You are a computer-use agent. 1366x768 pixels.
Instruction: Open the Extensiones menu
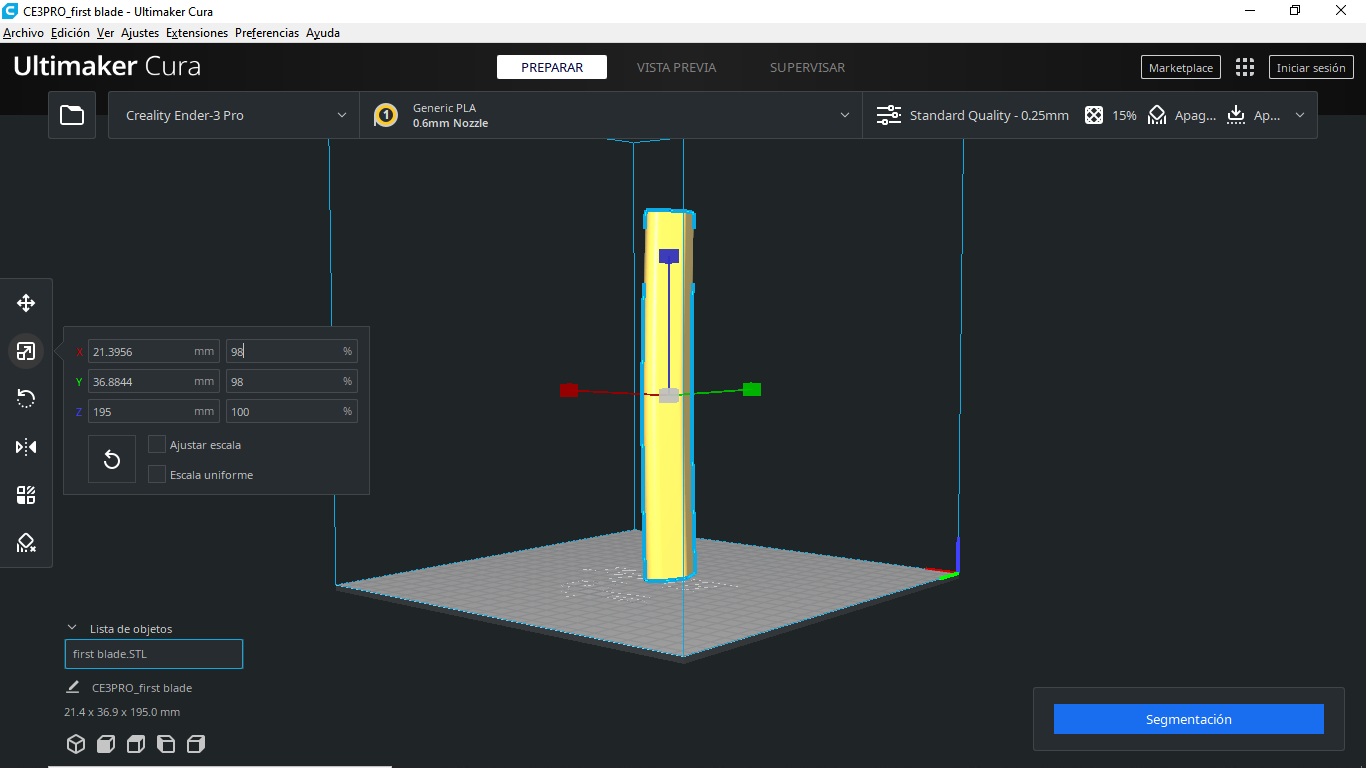pyautogui.click(x=197, y=33)
